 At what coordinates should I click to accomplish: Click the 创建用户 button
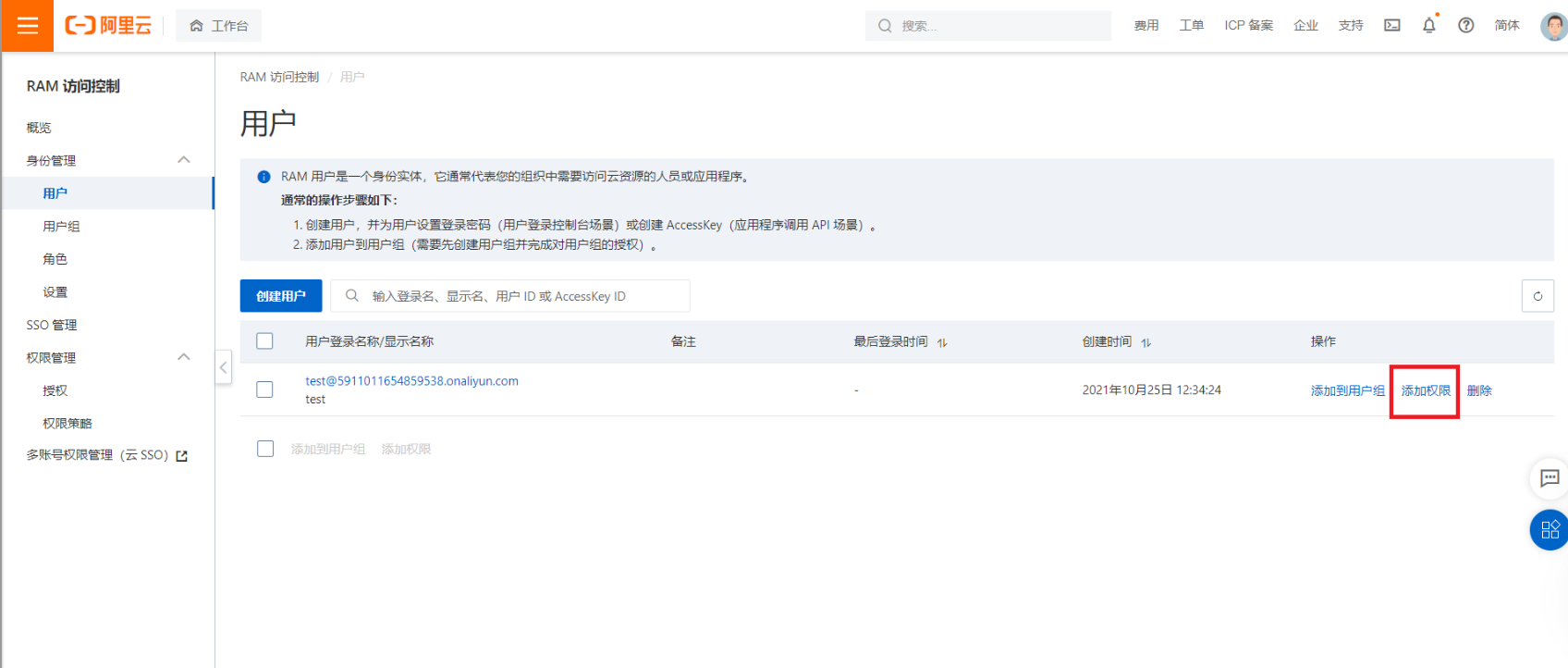[281, 296]
